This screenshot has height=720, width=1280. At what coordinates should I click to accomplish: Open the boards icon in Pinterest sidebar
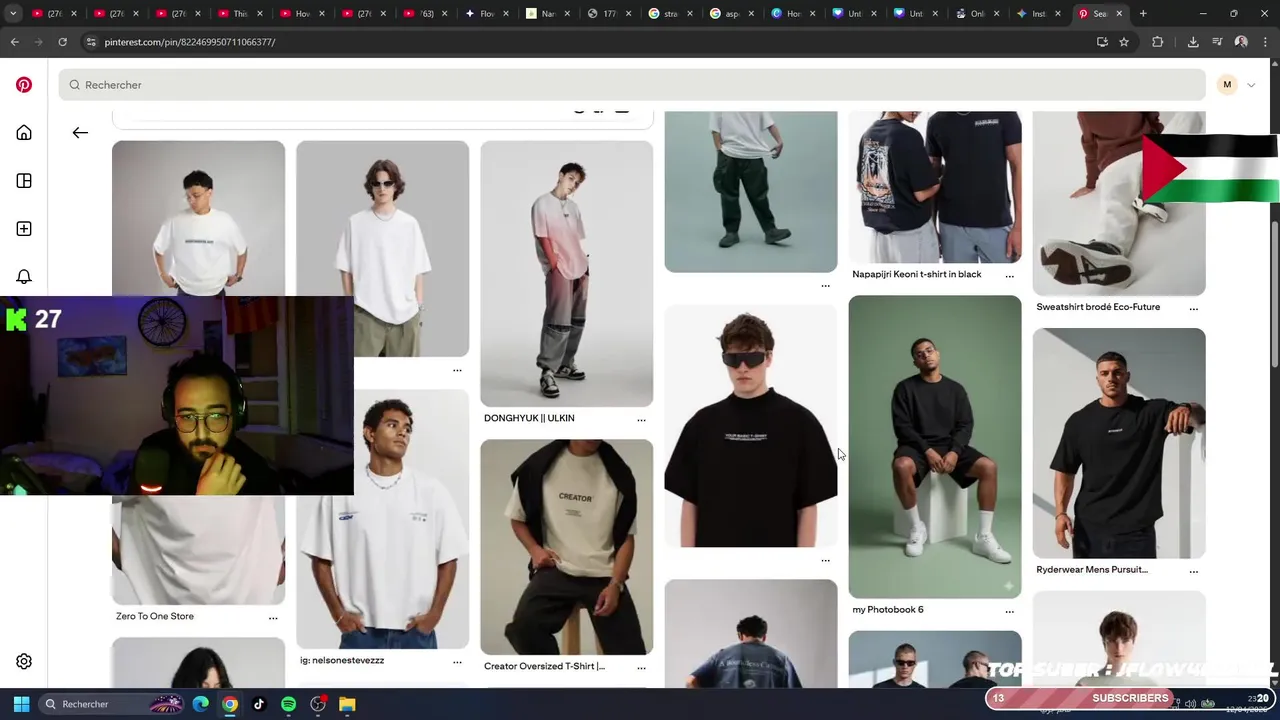tap(24, 181)
